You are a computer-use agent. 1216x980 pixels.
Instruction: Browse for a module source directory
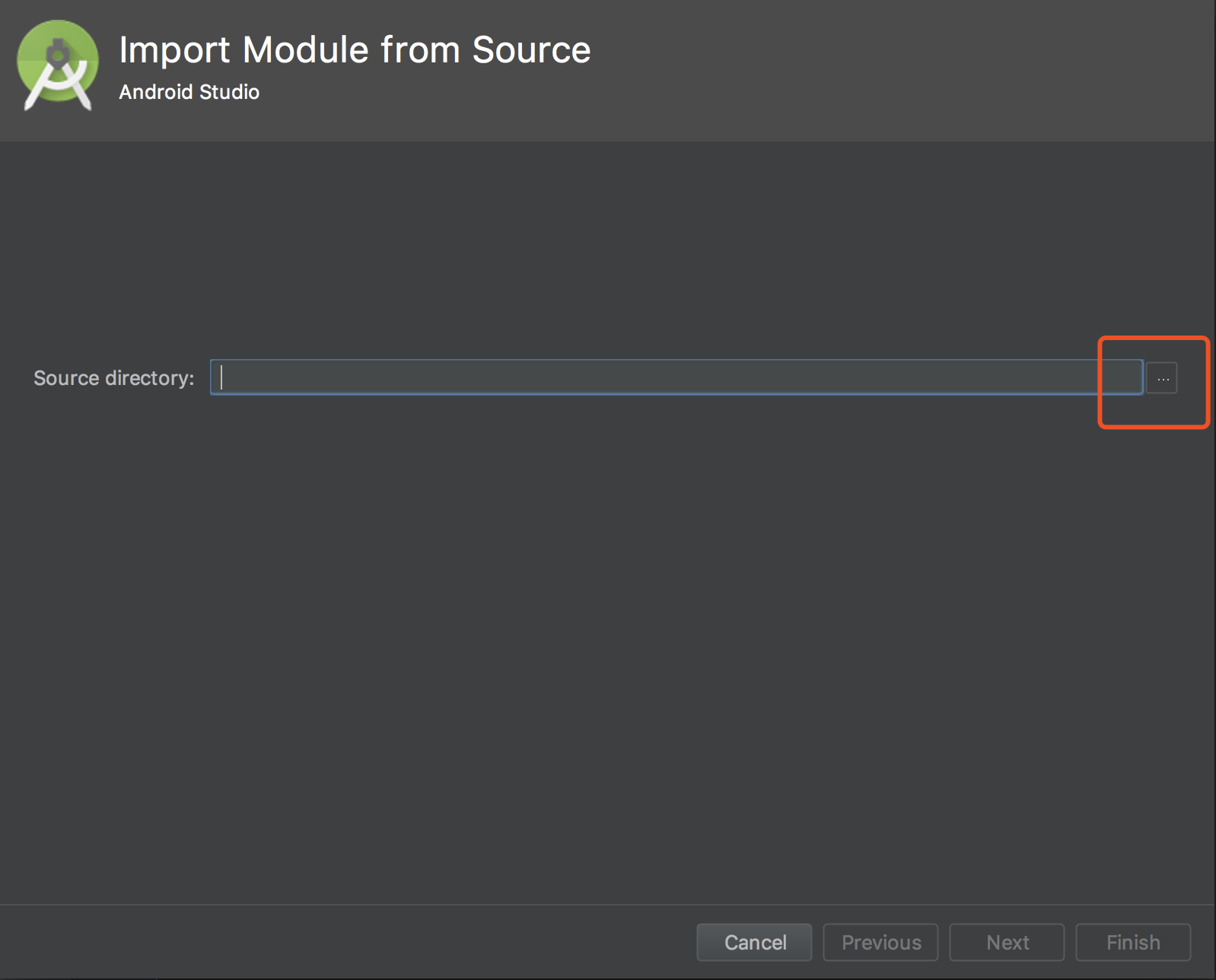coord(1162,378)
